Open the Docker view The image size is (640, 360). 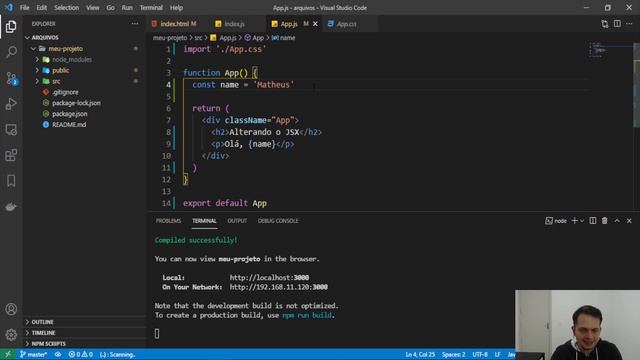click(11, 207)
